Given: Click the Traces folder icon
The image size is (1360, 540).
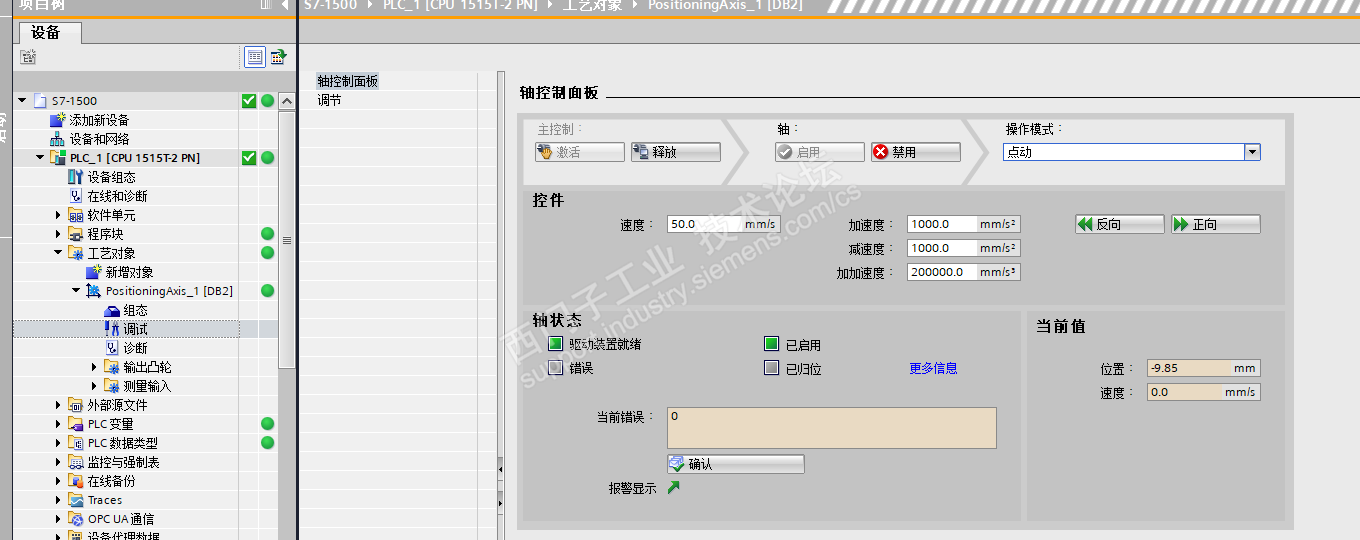Looking at the screenshot, I should coord(76,500).
